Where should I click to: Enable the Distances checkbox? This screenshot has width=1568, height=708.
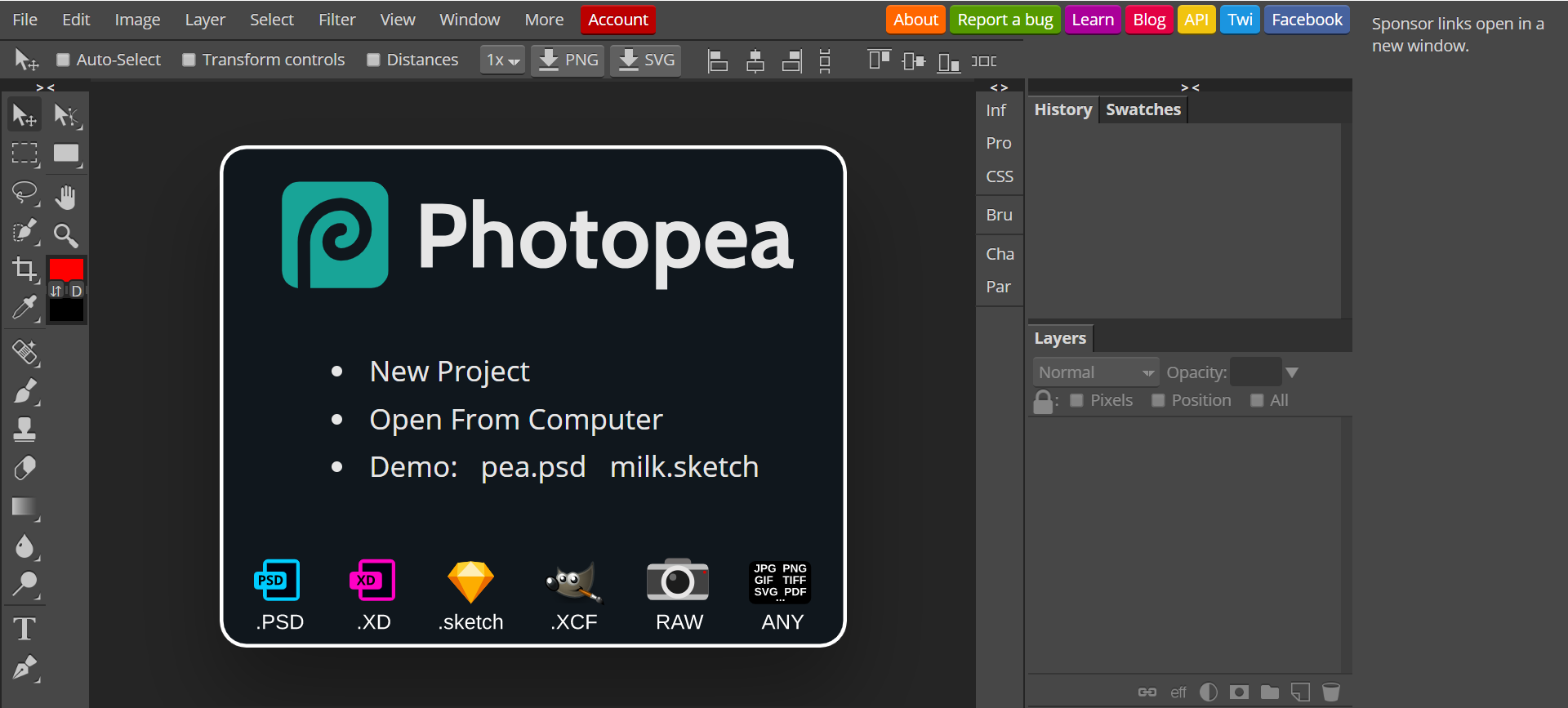[x=373, y=60]
